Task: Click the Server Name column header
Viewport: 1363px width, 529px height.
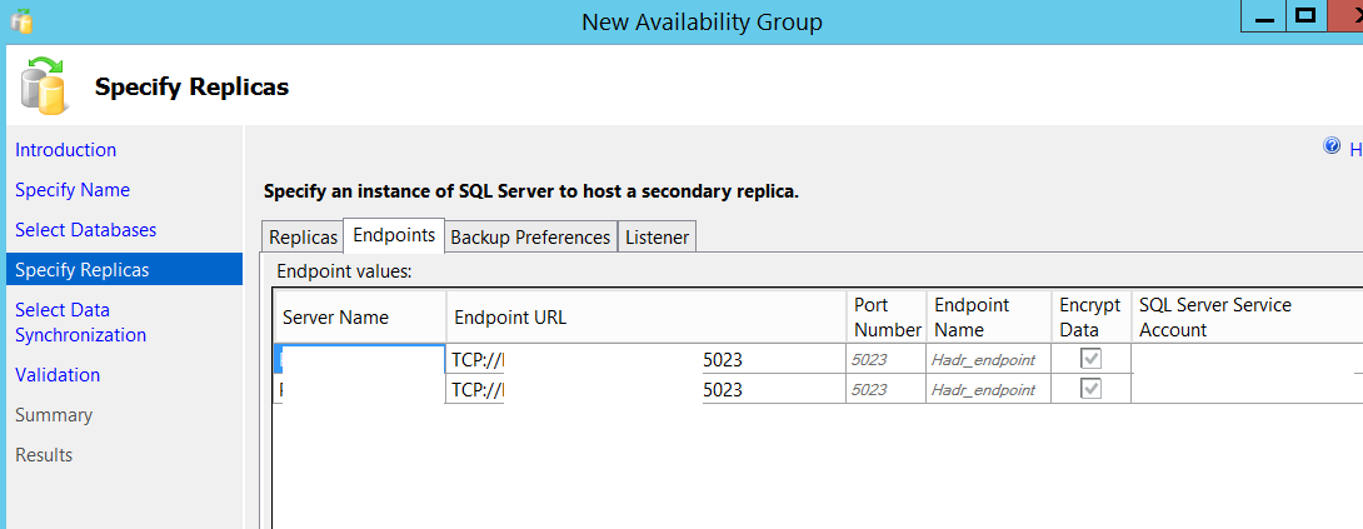Action: (x=360, y=317)
